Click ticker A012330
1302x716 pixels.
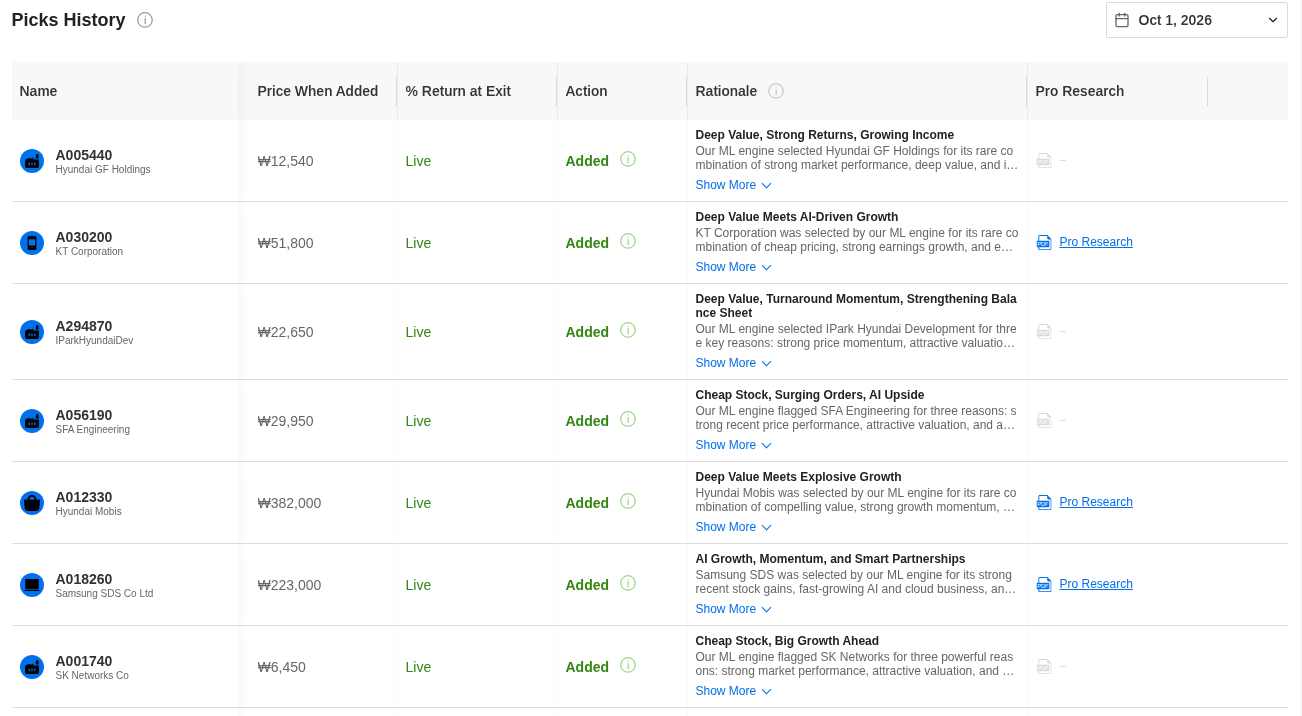(x=84, y=497)
